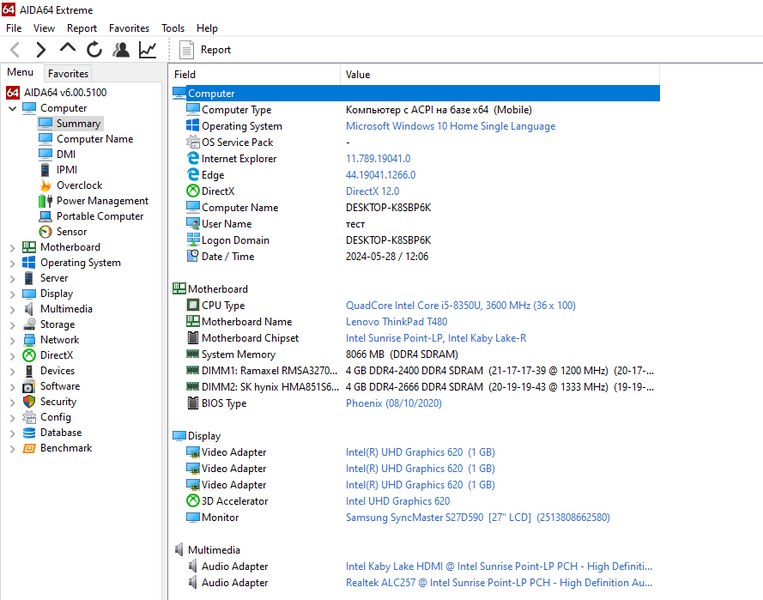Expand the Multimedia tree arrow
This screenshot has width=763, height=600.
point(13,309)
